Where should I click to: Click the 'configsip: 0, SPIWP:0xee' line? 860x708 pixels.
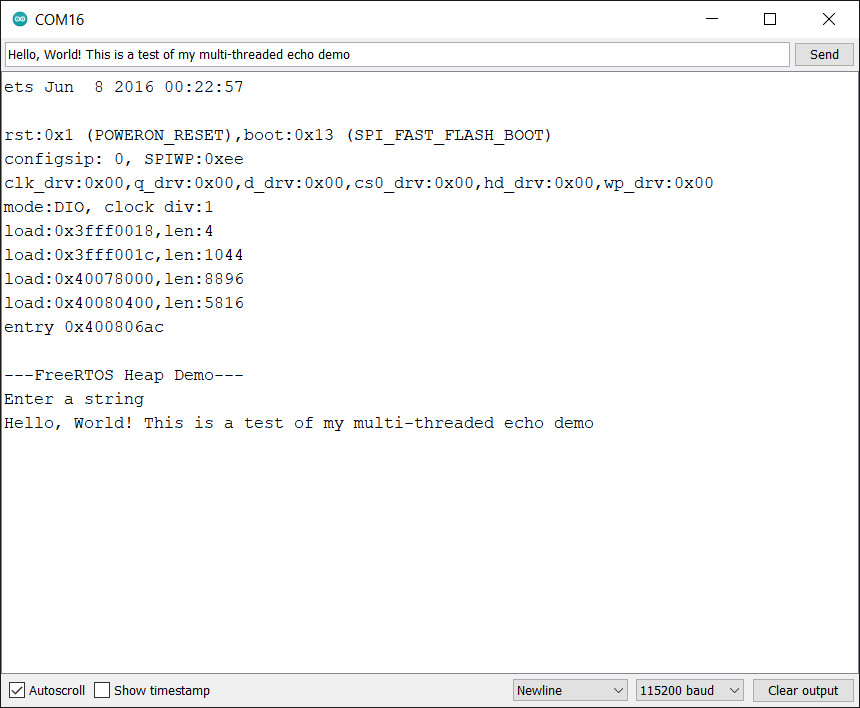pos(123,159)
